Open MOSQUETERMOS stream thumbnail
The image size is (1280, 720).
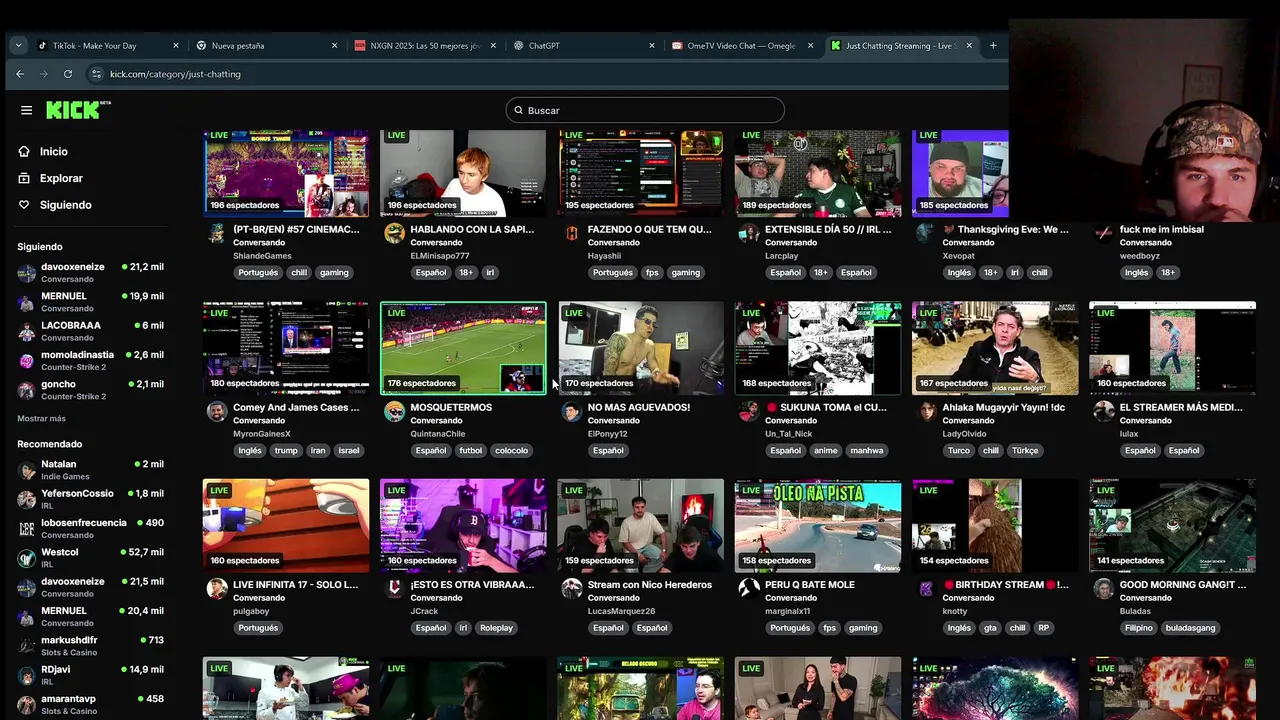click(x=463, y=348)
